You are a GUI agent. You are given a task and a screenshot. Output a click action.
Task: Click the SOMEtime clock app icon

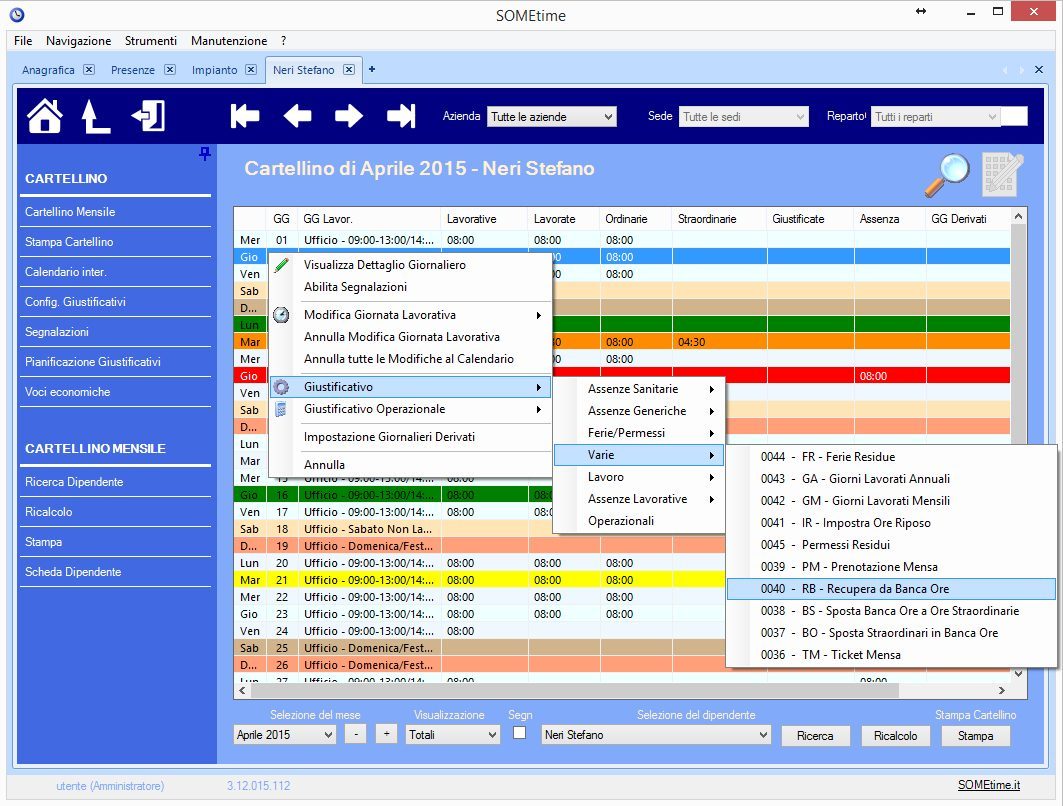(17, 14)
